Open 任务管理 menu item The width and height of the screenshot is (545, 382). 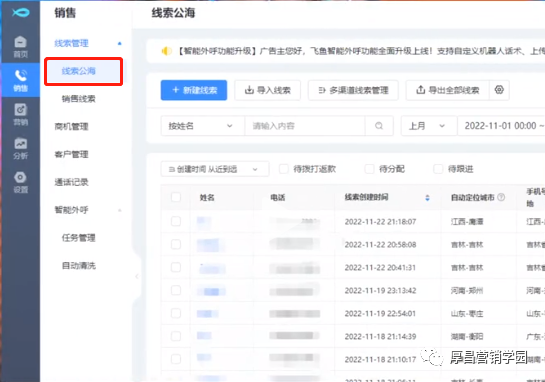(79, 238)
